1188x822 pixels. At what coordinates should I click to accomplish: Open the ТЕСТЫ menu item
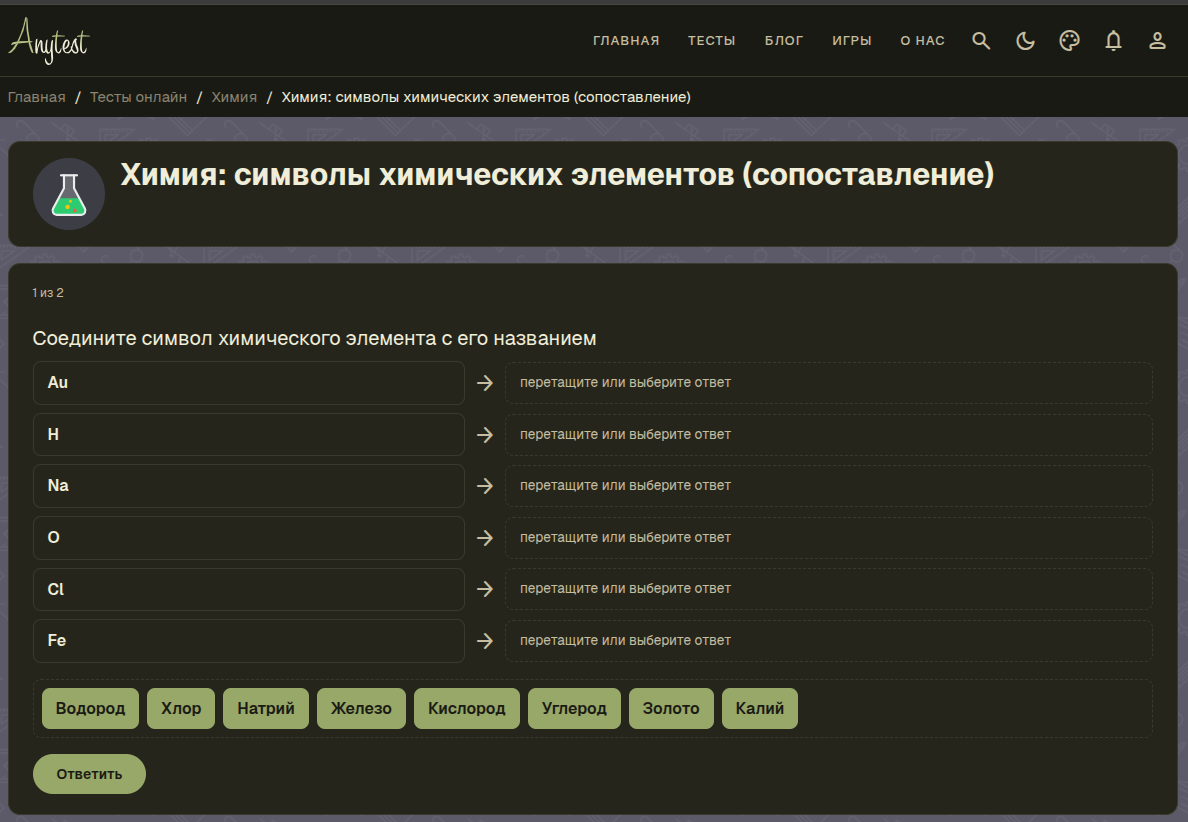click(x=711, y=41)
